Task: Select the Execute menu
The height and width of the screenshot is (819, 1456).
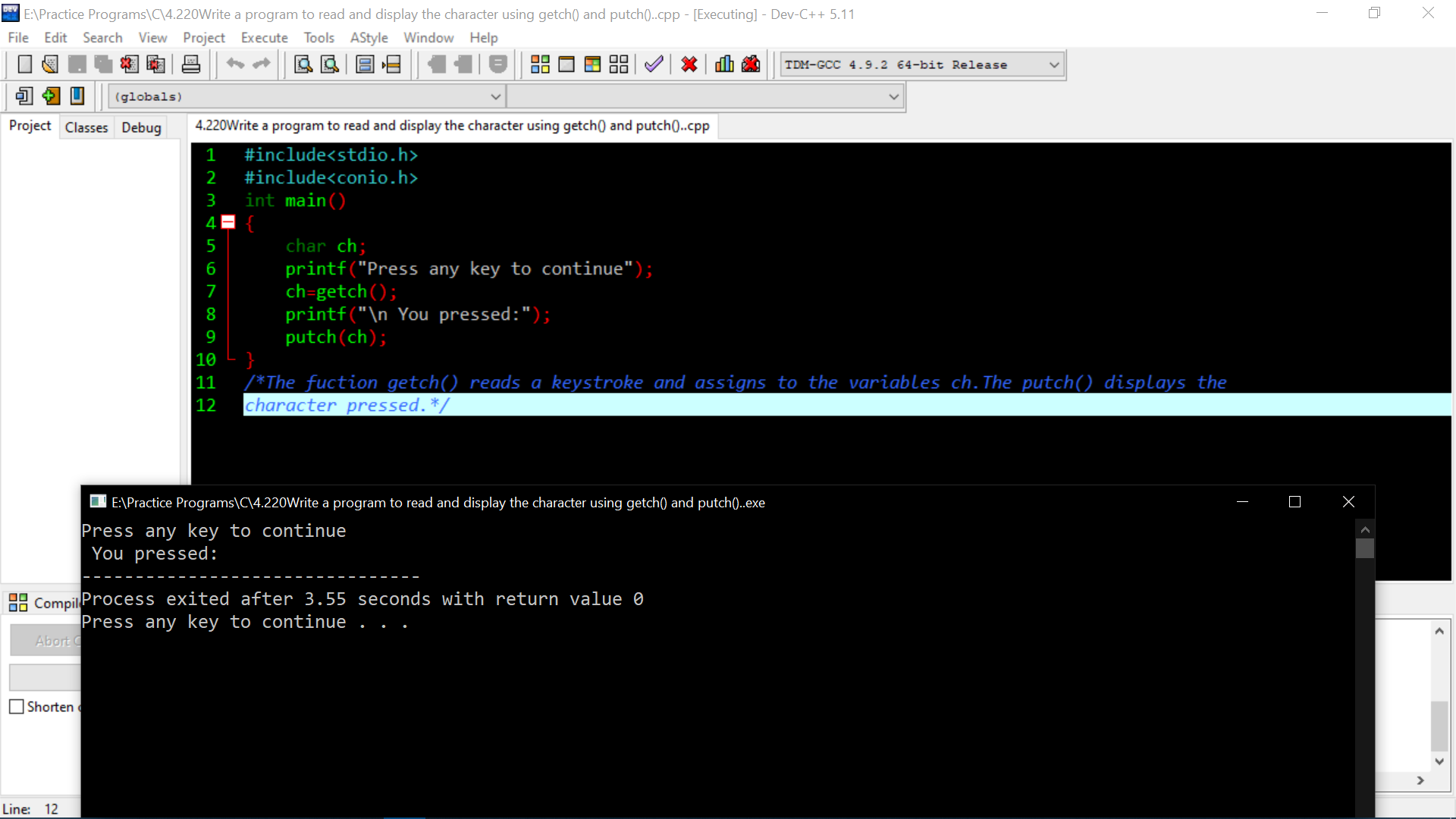Action: (263, 38)
